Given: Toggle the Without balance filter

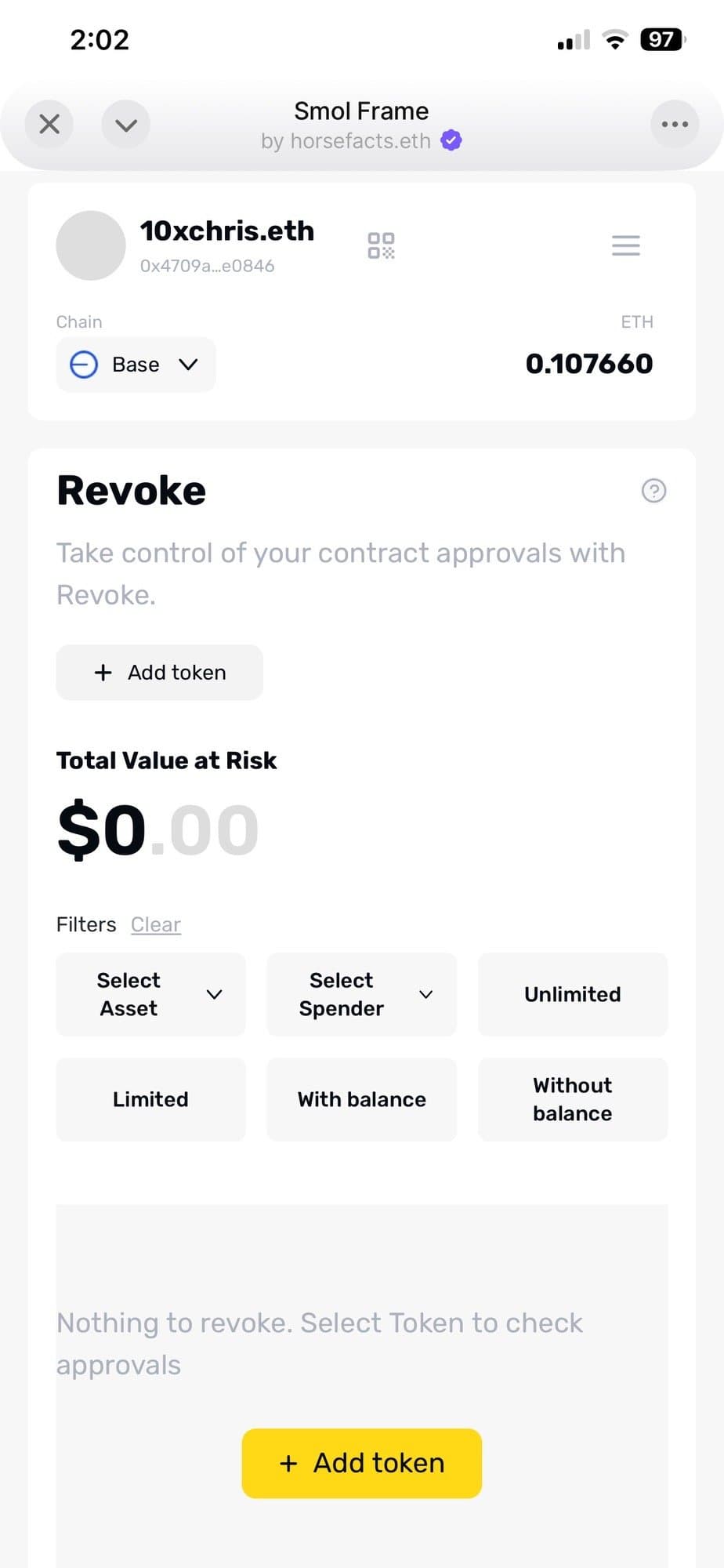Looking at the screenshot, I should [x=573, y=1099].
